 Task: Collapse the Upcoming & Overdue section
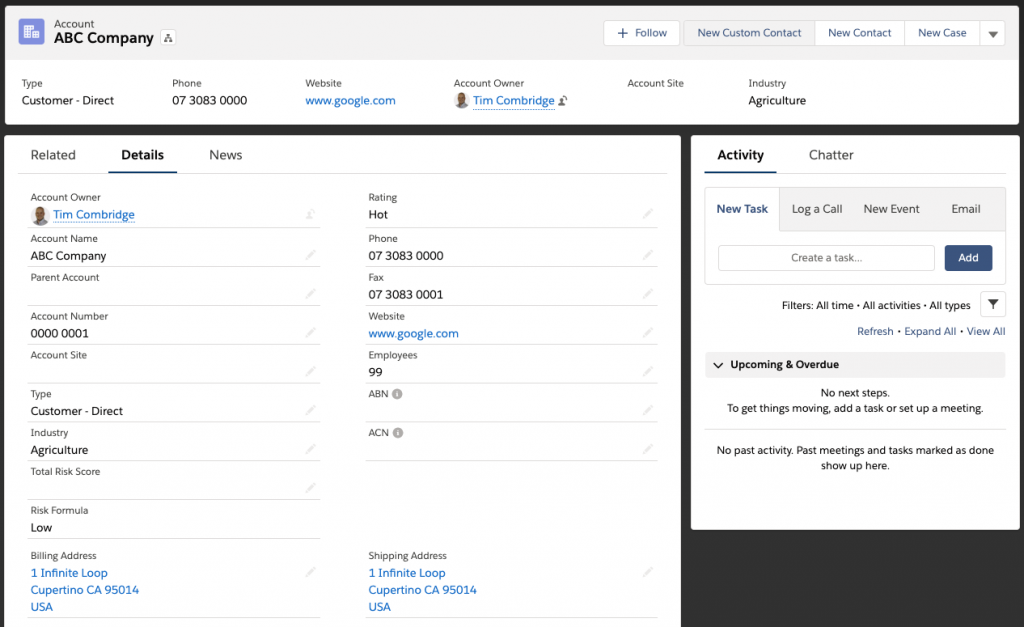(718, 364)
